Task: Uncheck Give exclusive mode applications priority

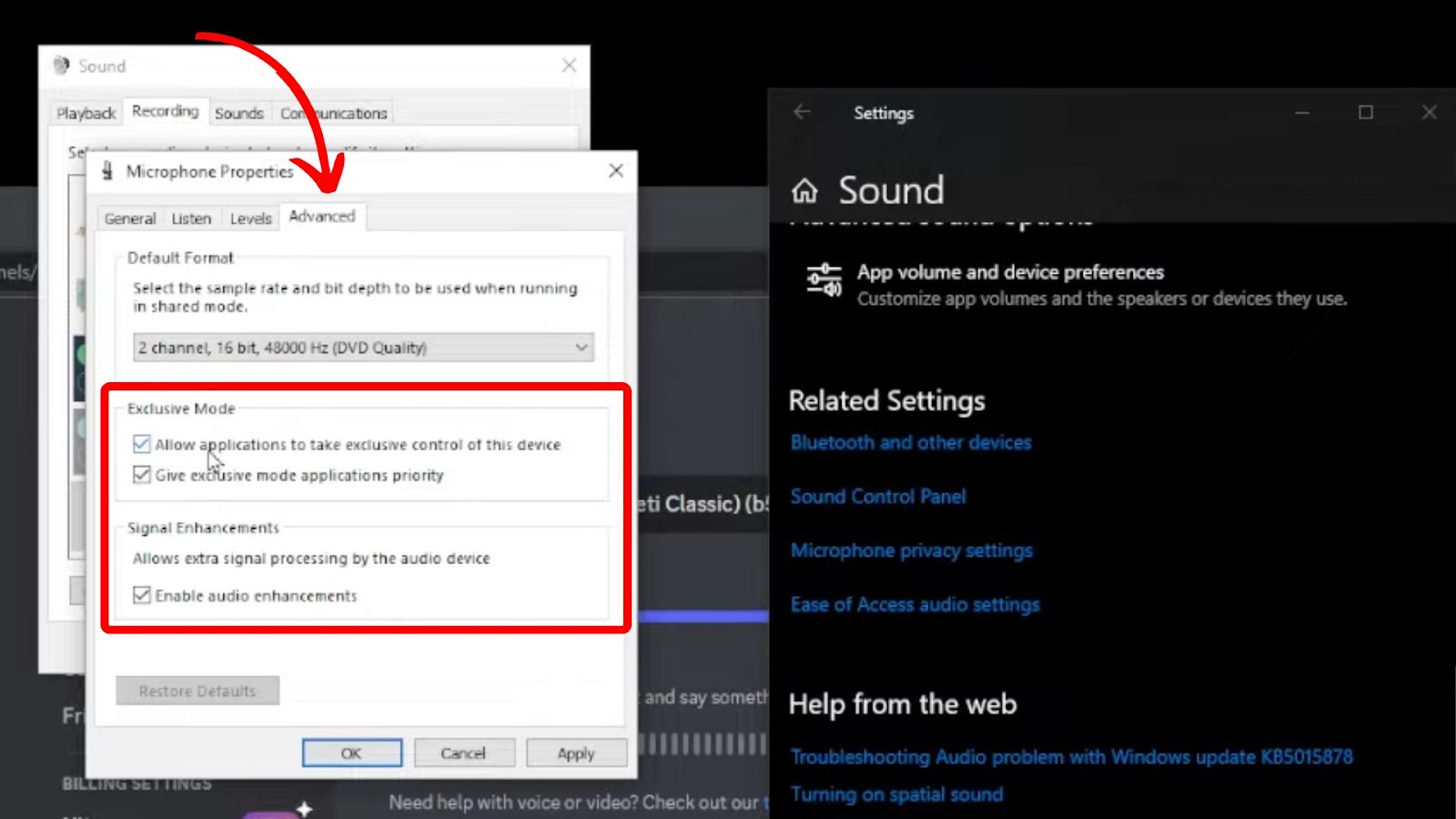Action: click(x=142, y=475)
